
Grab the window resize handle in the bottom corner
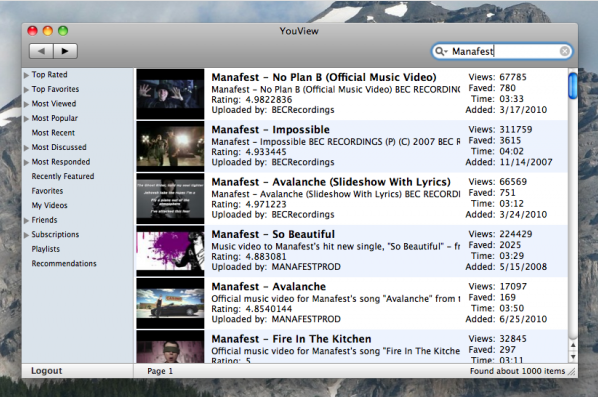572,372
